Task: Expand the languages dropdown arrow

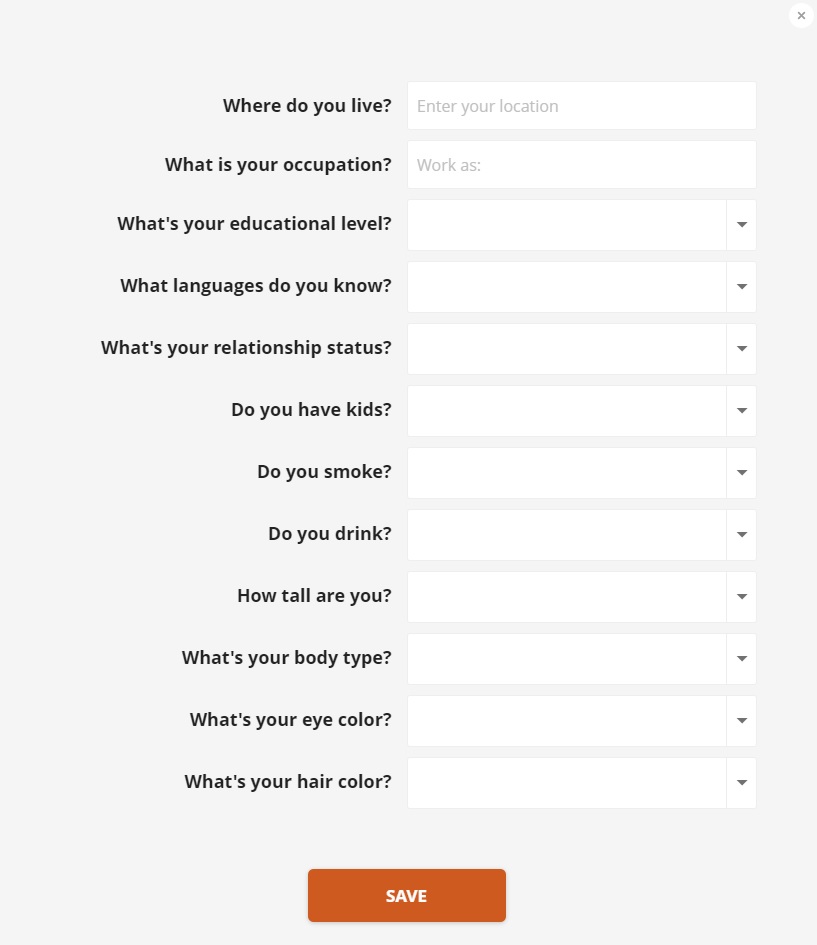Action: [742, 287]
